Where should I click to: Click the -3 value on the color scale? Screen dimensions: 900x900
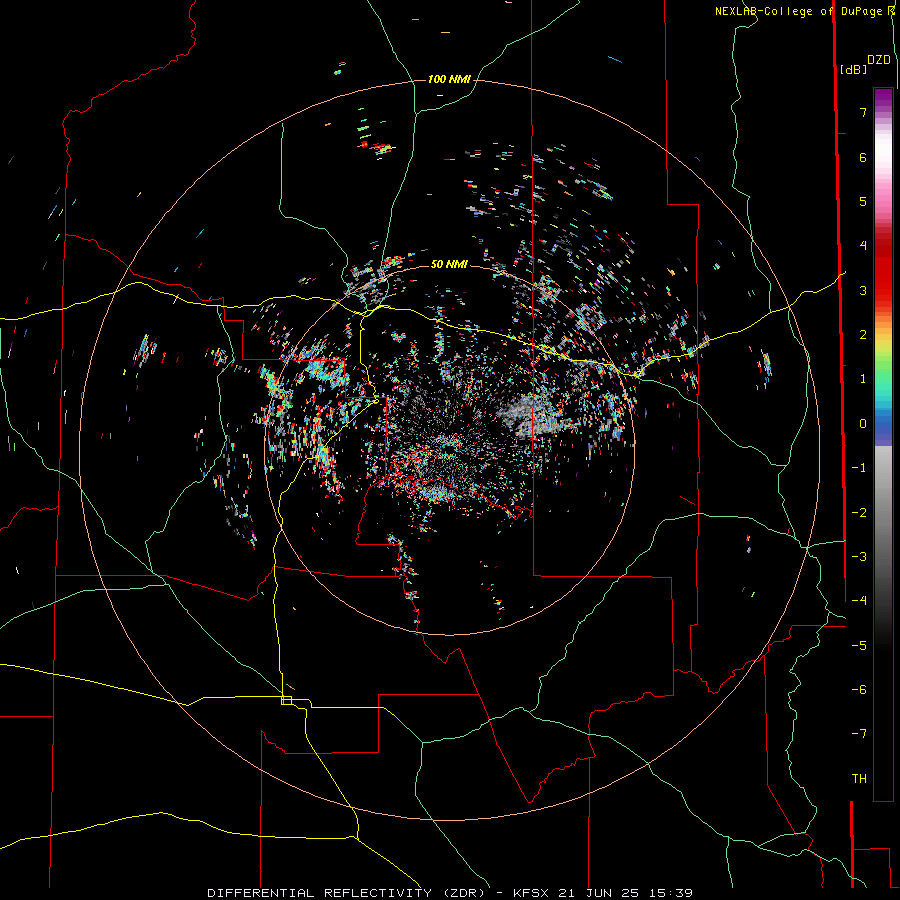click(859, 557)
